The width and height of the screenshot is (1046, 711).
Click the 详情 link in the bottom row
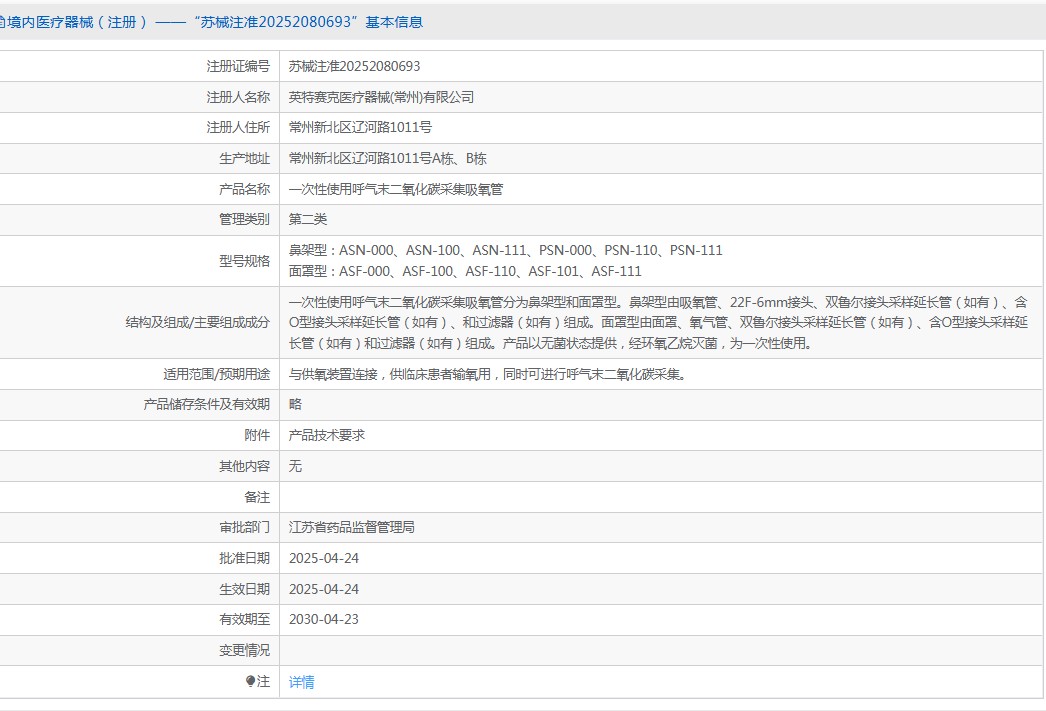coord(301,682)
